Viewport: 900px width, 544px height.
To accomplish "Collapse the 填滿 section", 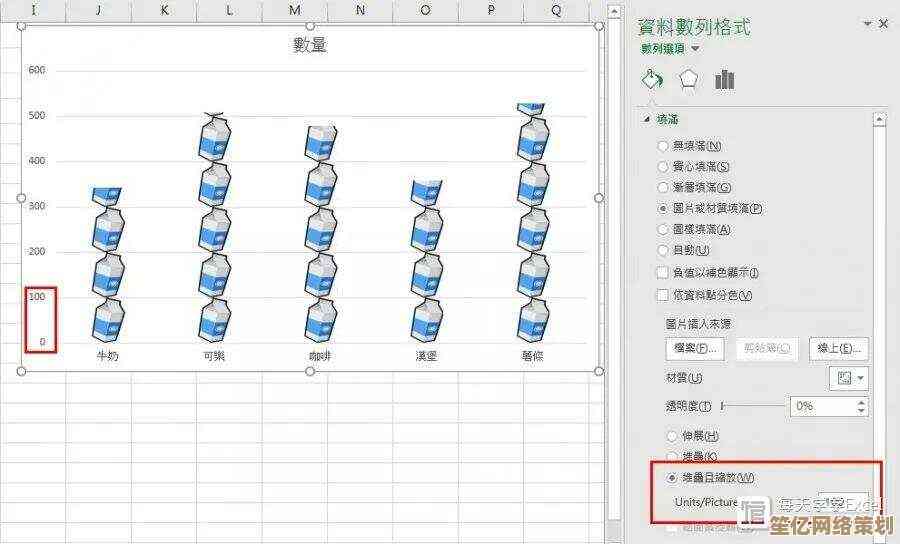I will (647, 119).
